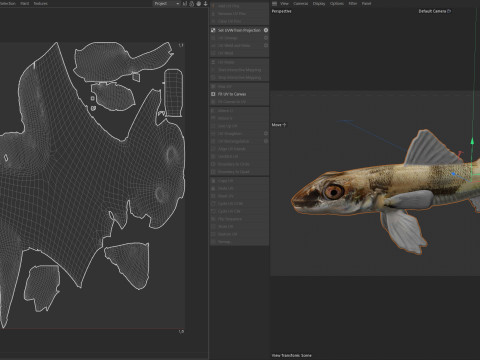This screenshot has height=360, width=480.
Task: Click the Copy UV icon
Action: point(213,181)
